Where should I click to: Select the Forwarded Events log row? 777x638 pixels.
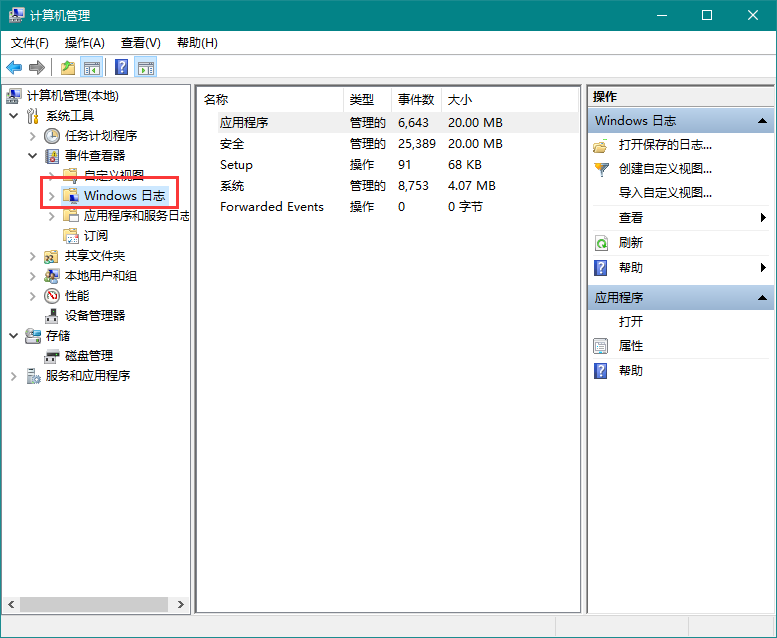(x=389, y=207)
